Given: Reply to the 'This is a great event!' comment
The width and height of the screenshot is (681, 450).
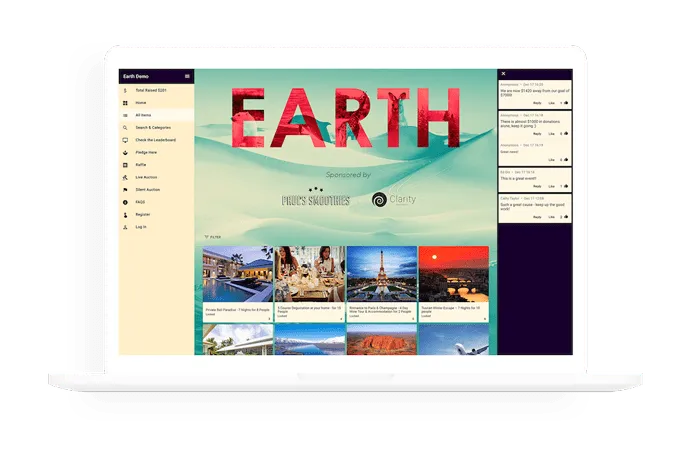Looking at the screenshot, I should click(537, 186).
